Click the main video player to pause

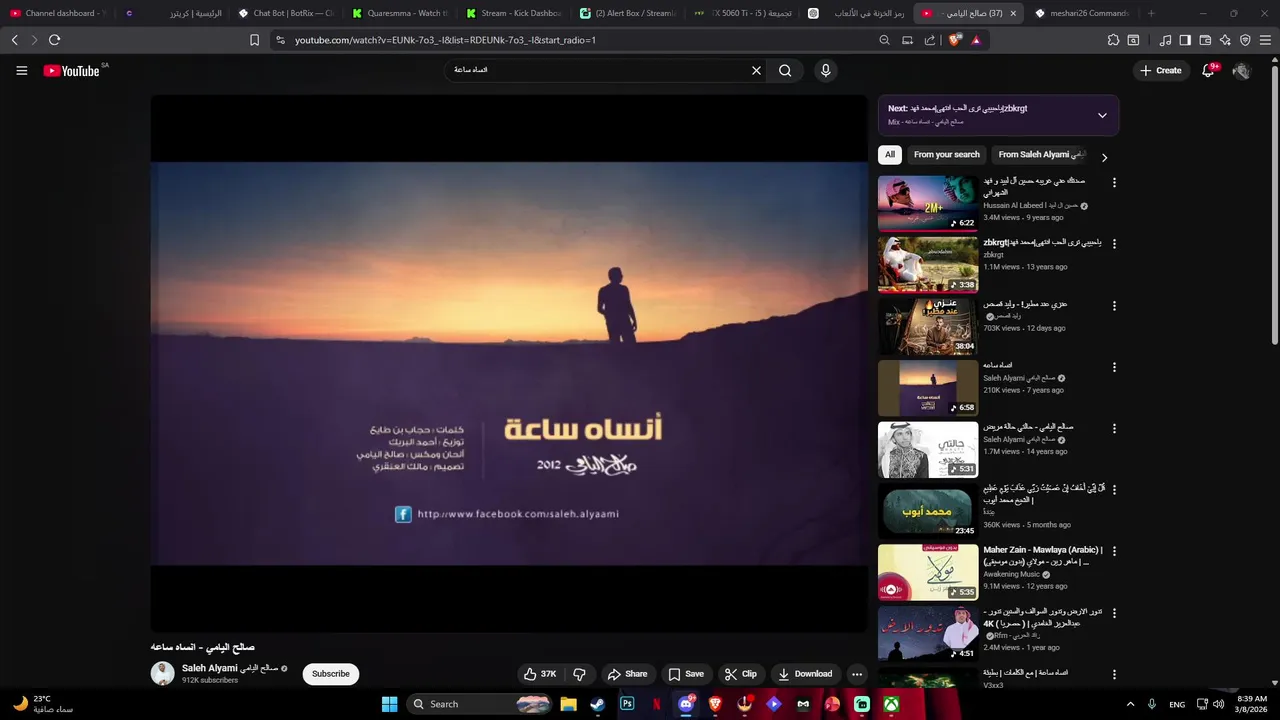click(509, 364)
